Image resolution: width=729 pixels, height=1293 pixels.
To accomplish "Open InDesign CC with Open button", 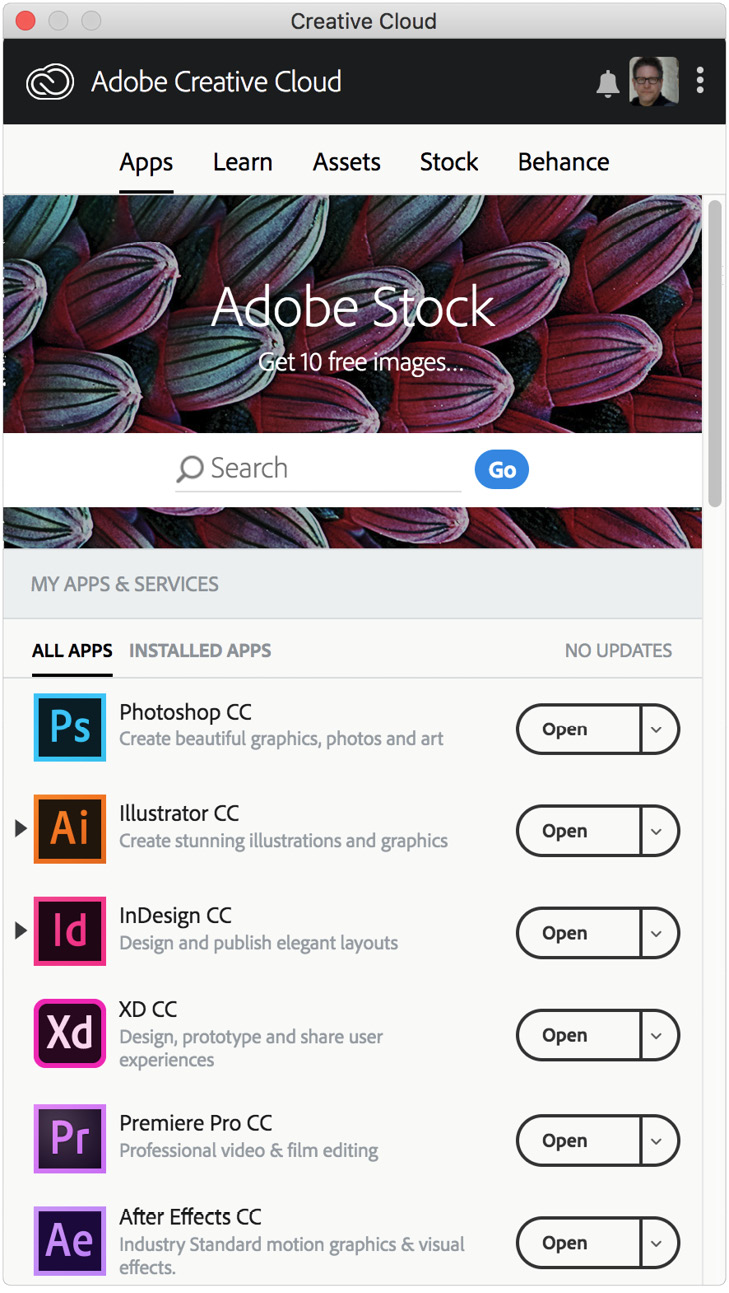I will (577, 933).
